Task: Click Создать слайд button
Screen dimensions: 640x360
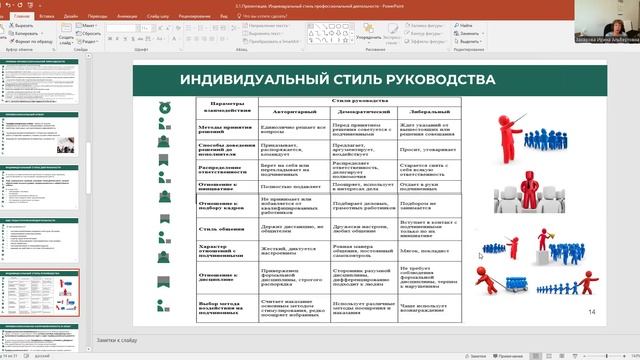Action: (66, 34)
